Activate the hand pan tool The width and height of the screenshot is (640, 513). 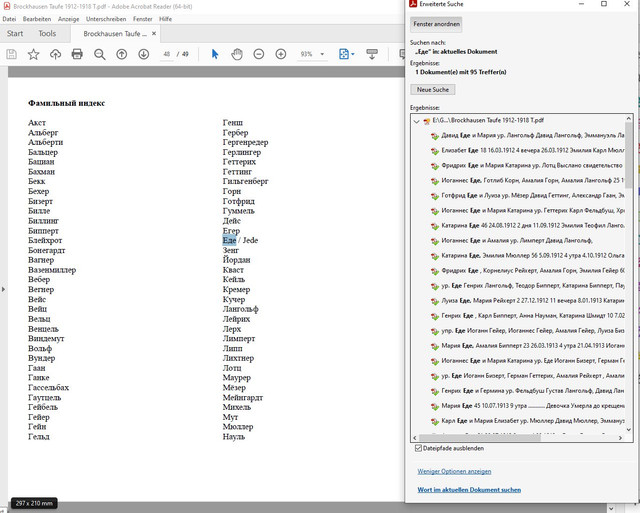point(237,54)
